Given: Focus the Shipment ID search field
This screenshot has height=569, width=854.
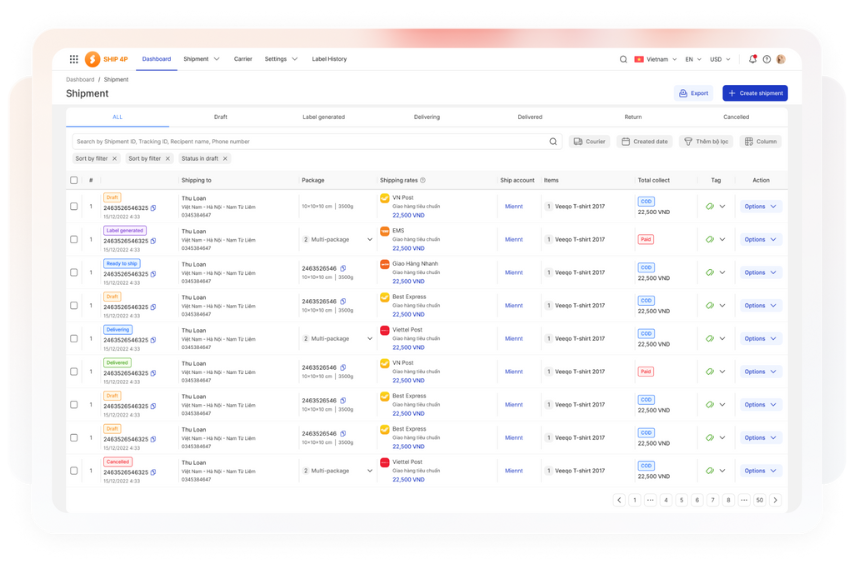Looking at the screenshot, I should 310,142.
